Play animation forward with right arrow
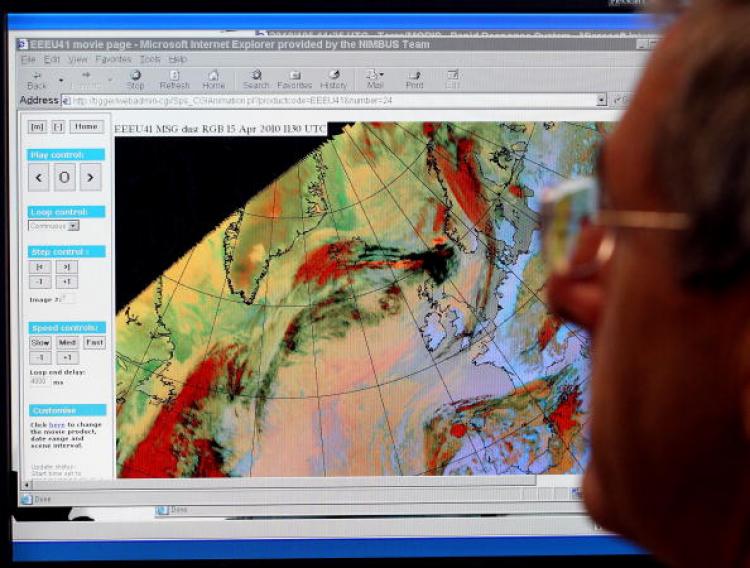 click(x=90, y=178)
